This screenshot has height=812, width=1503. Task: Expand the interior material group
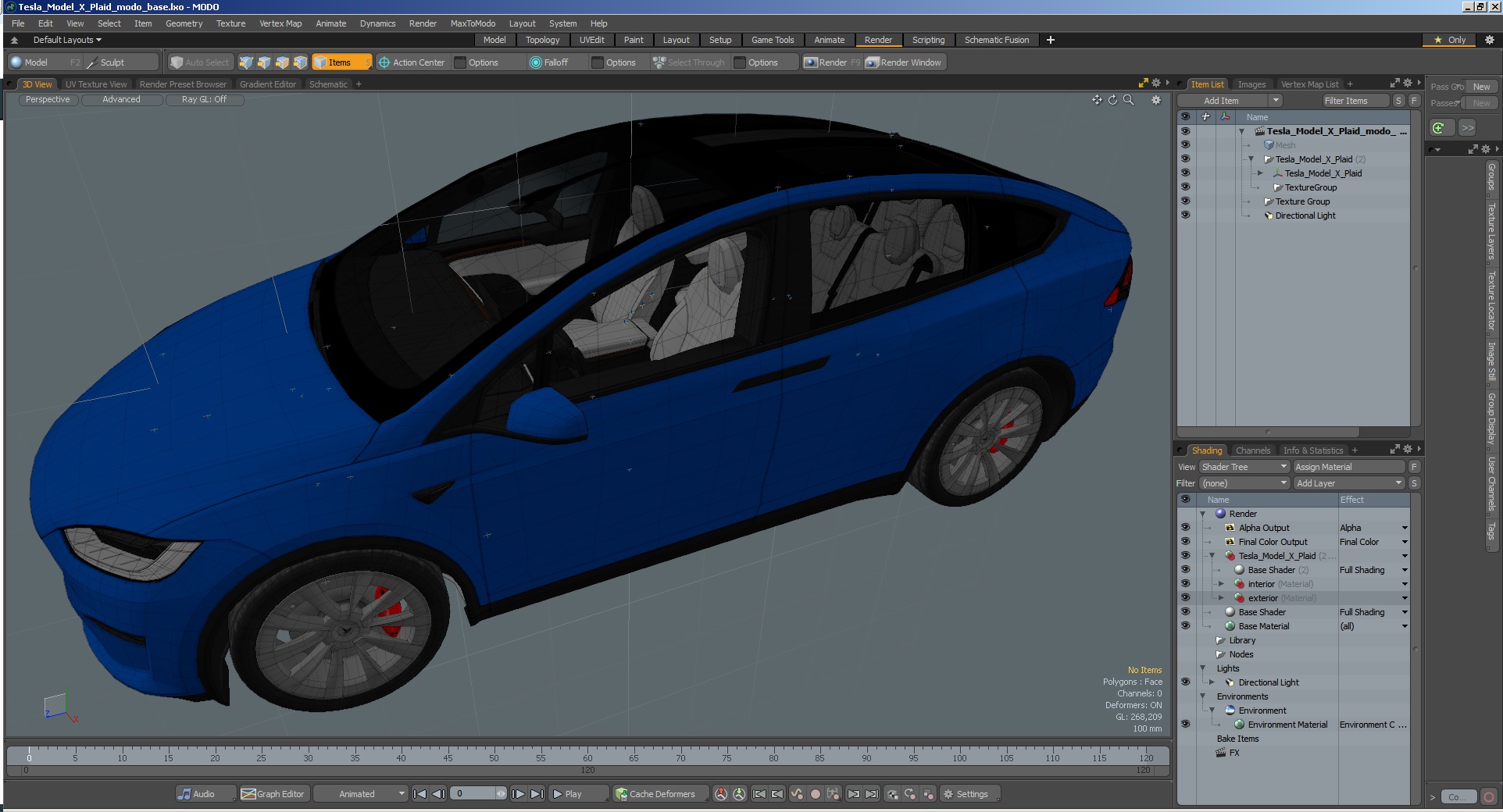point(1221,583)
